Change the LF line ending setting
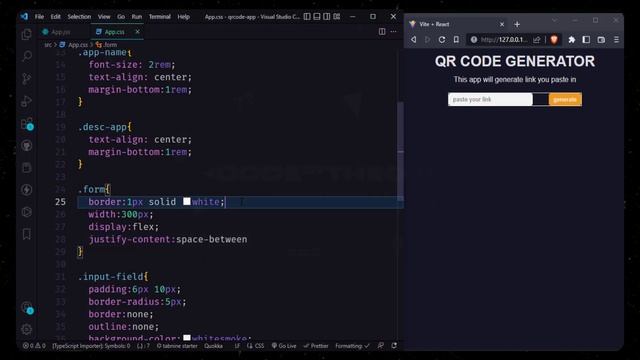 [237, 346]
